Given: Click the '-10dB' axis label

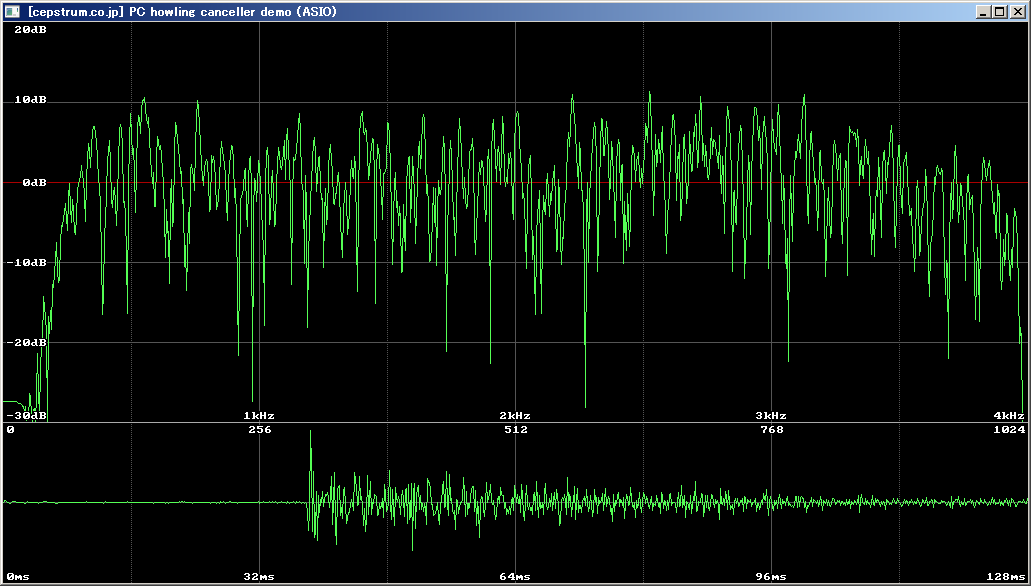Looking at the screenshot, I should point(26,262).
